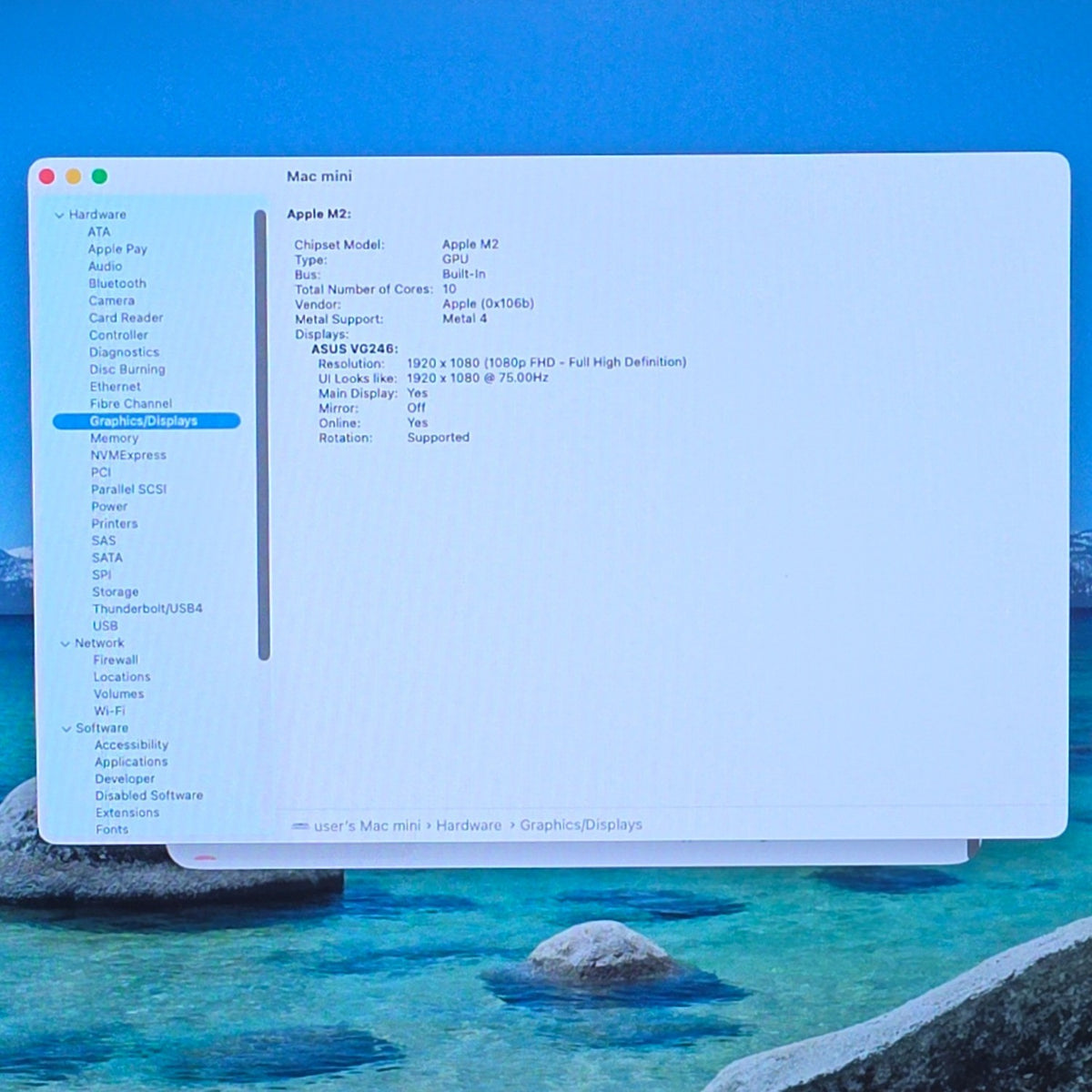
Task: Select the highlighted Graphics/Displays item
Action: [147, 420]
